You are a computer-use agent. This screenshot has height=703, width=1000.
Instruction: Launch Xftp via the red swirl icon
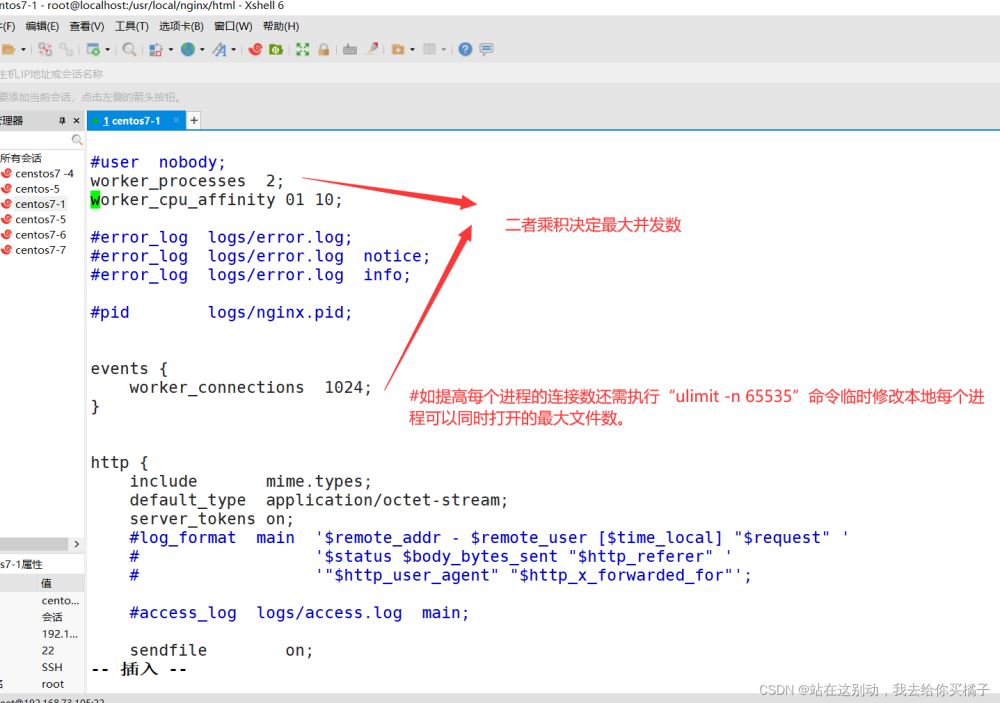tap(255, 49)
